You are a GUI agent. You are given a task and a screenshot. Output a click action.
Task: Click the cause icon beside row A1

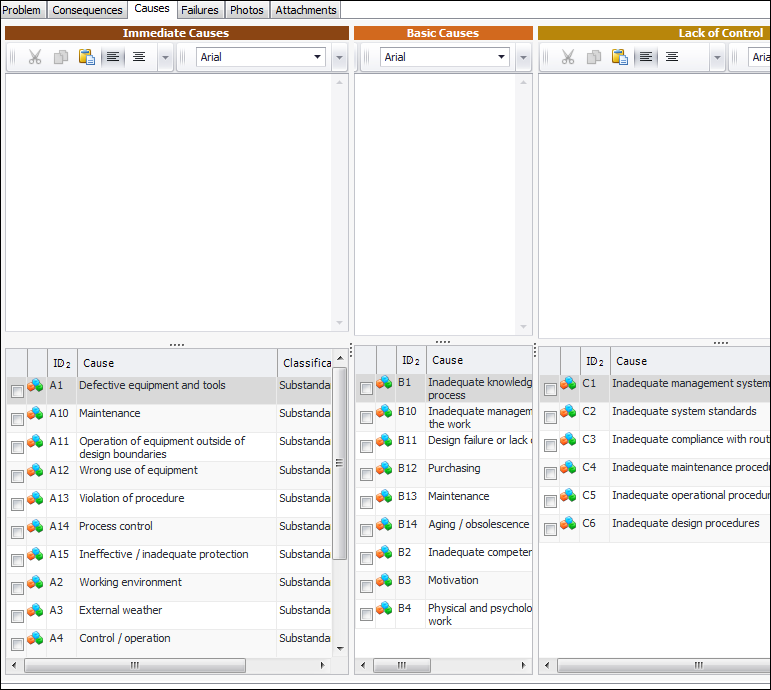(x=36, y=386)
